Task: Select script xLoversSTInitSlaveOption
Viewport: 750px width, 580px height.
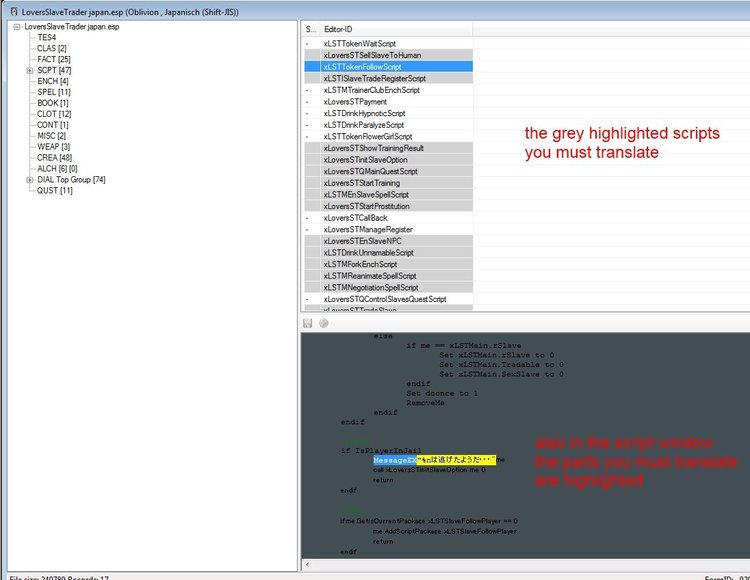Action: point(388,160)
